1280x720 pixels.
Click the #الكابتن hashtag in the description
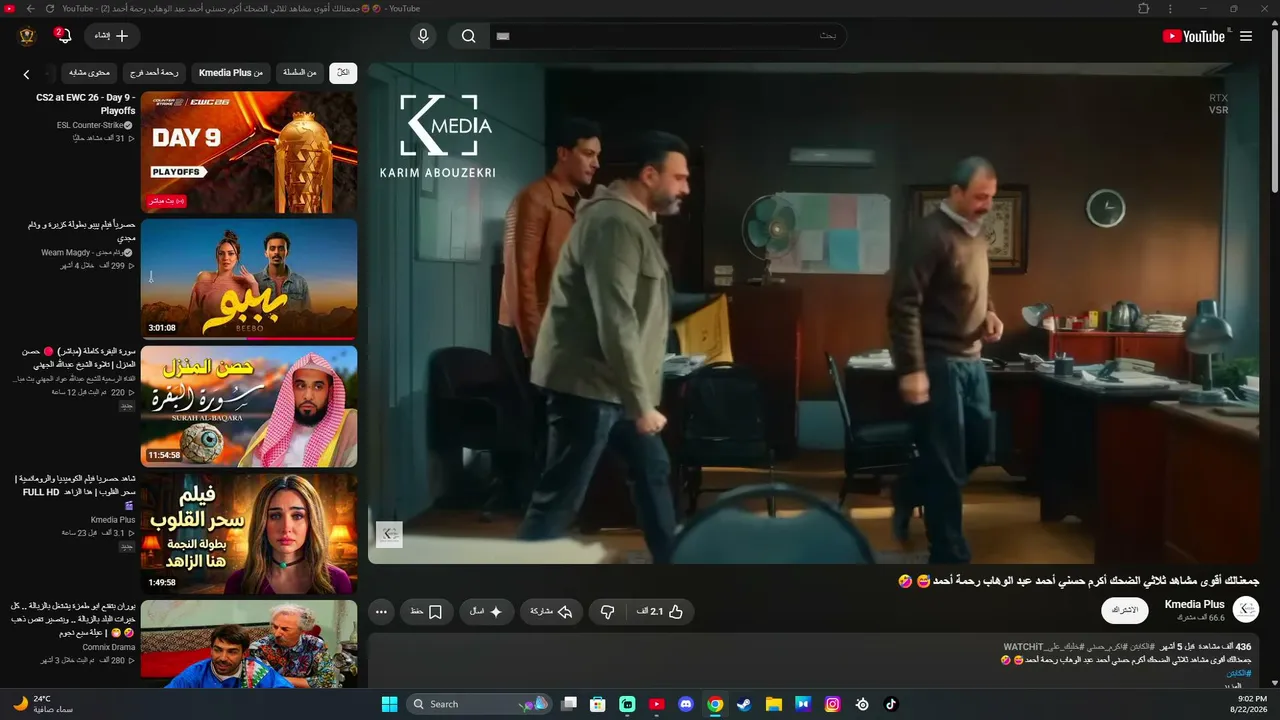click(1240, 673)
